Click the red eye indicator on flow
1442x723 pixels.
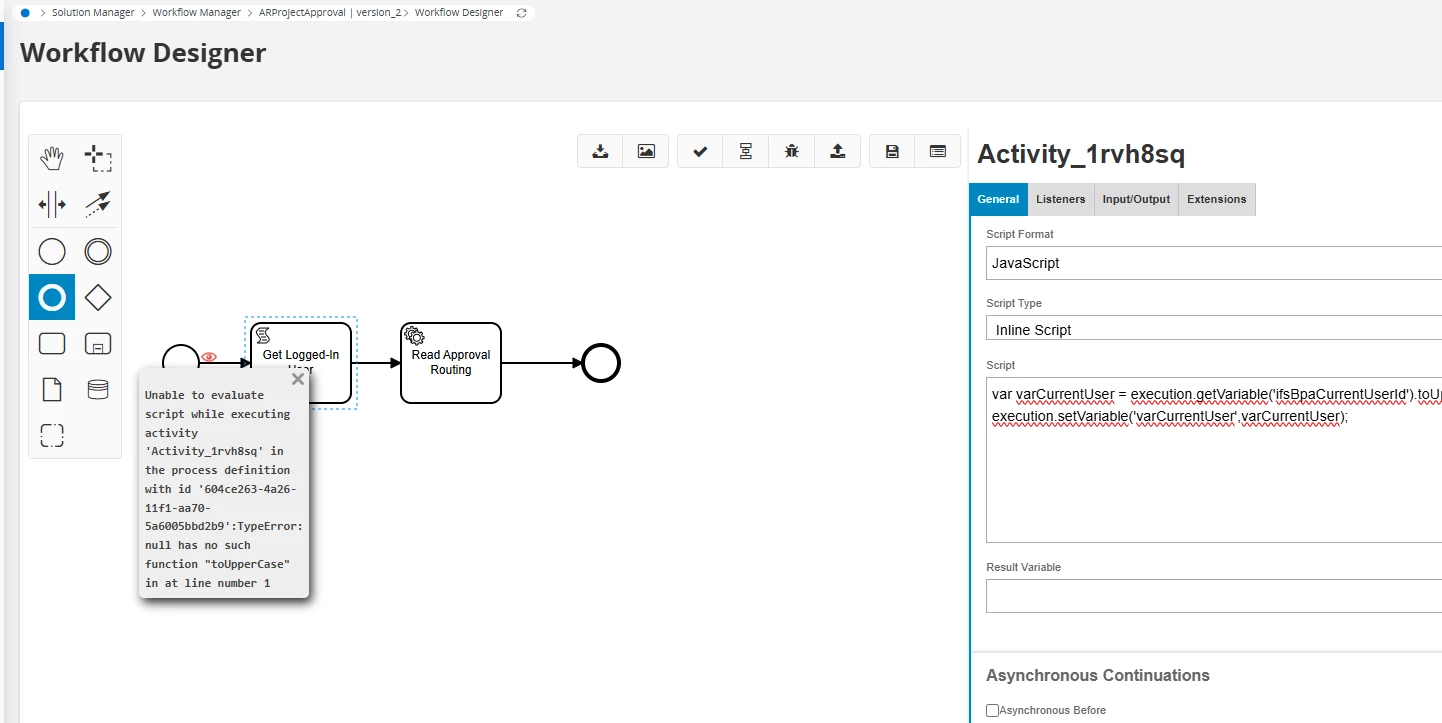[x=209, y=357]
